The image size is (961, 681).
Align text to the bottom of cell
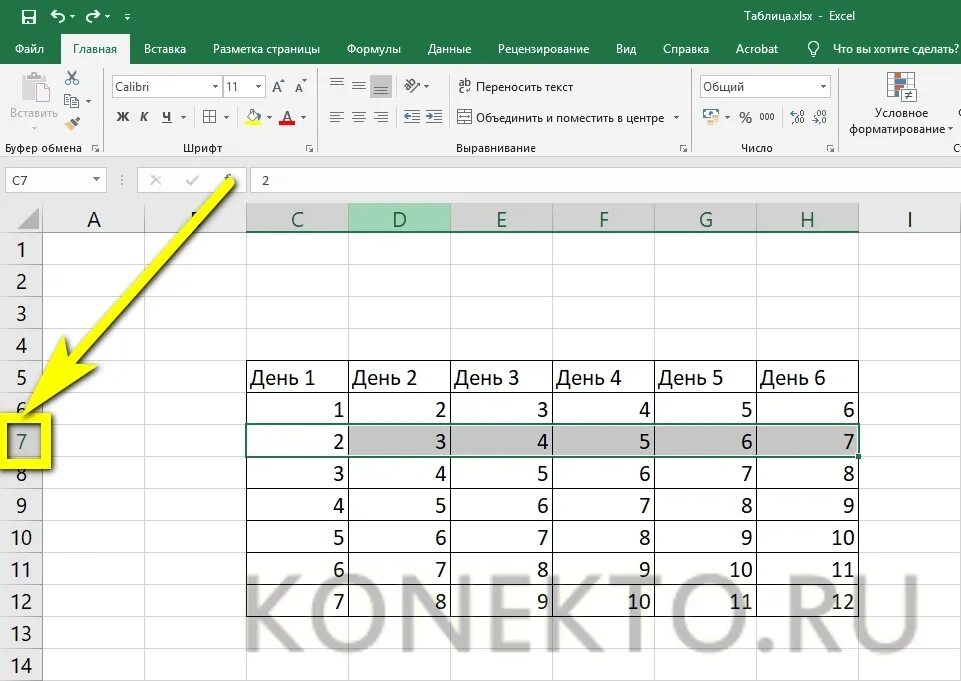click(381, 86)
